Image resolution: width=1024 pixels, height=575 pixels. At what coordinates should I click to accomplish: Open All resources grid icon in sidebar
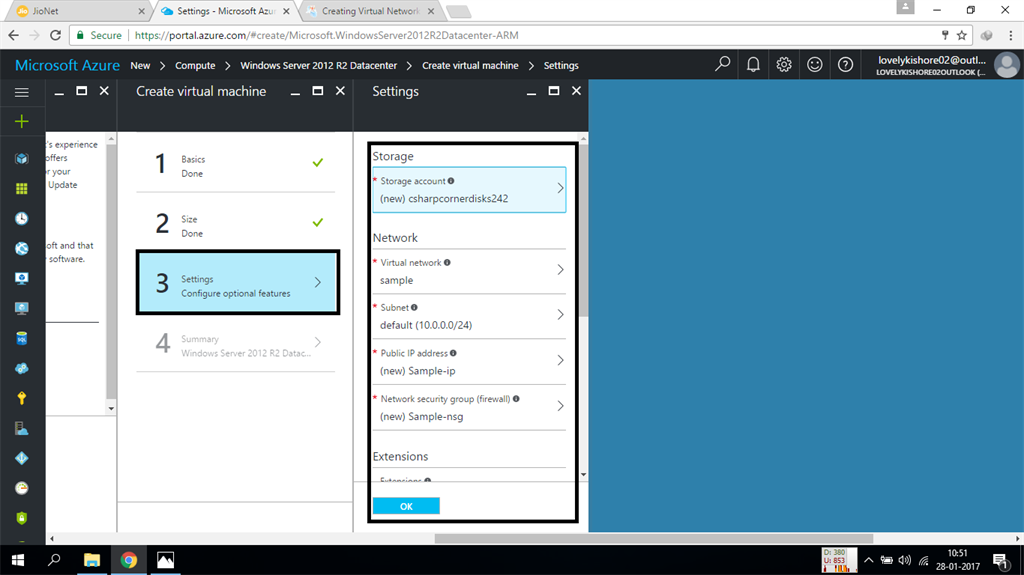pos(22,189)
